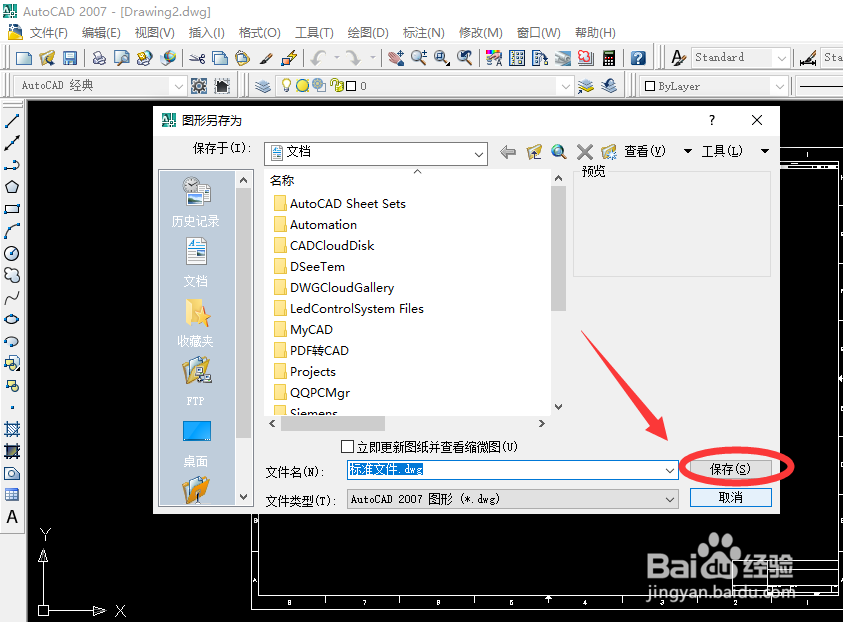Click the Open file toolbar icon
The height and width of the screenshot is (622, 843).
47,58
